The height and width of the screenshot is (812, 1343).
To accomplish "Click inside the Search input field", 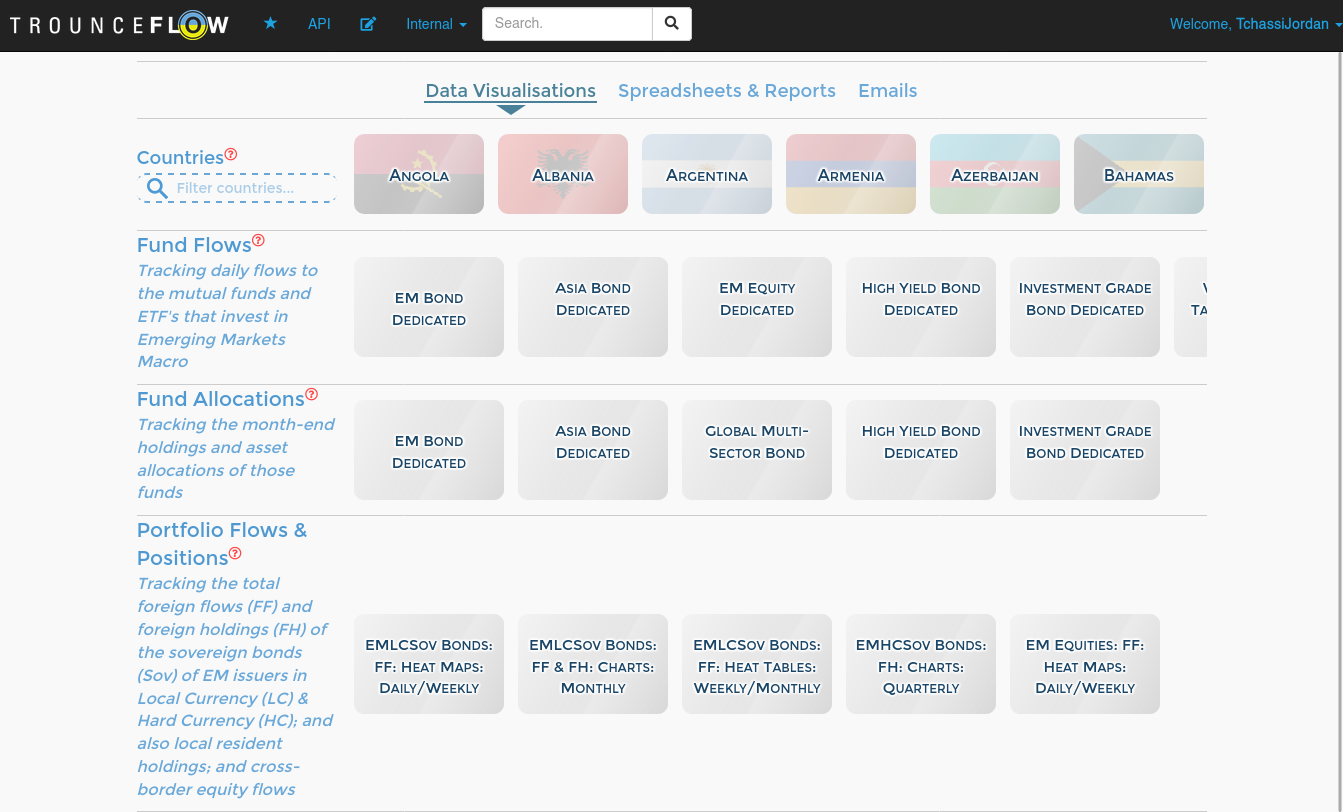I will click(566, 23).
